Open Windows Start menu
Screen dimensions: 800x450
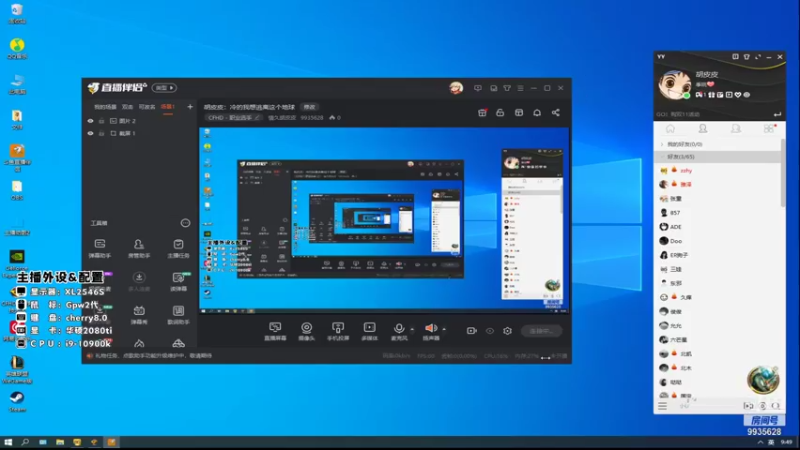[x=8, y=442]
